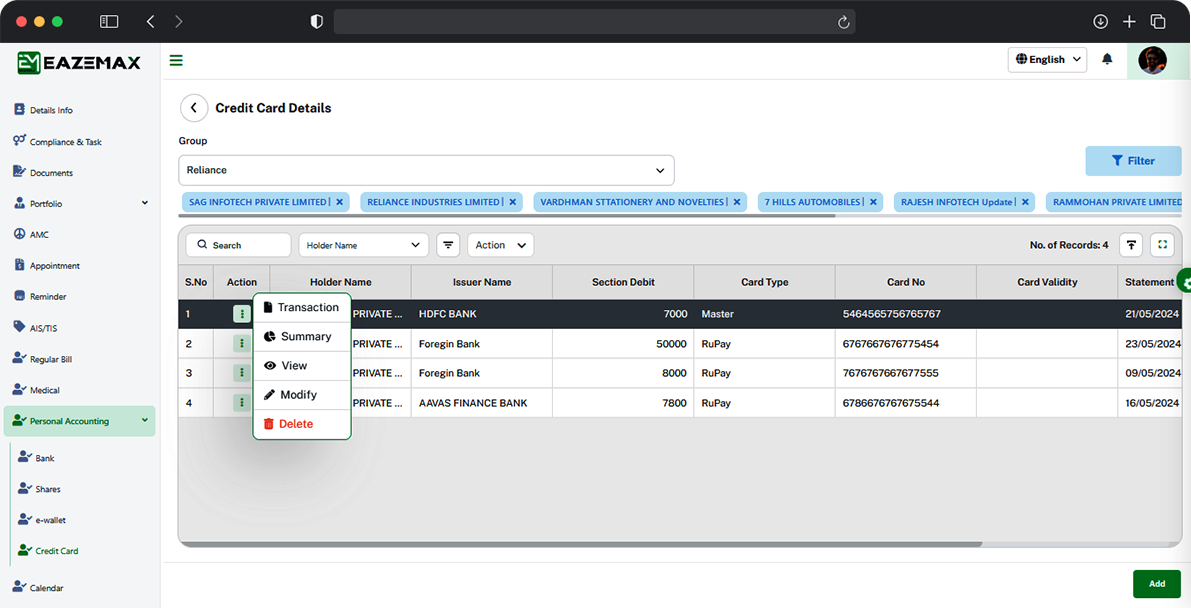The width and height of the screenshot is (1191, 608).
Task: Open Medical in sidebar
Action: [x=36, y=390]
